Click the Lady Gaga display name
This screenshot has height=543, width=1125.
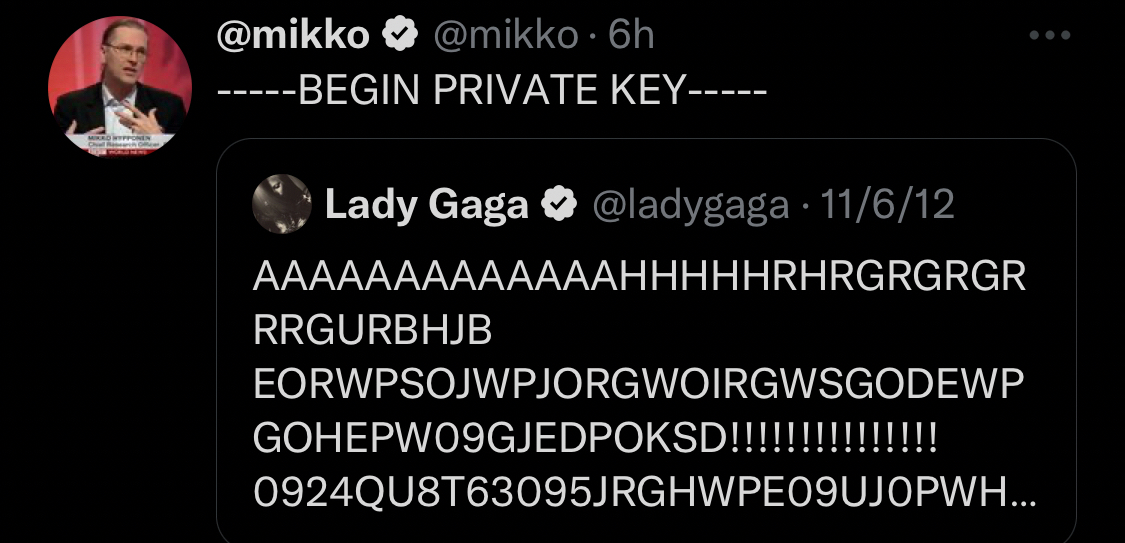pyautogui.click(x=427, y=205)
